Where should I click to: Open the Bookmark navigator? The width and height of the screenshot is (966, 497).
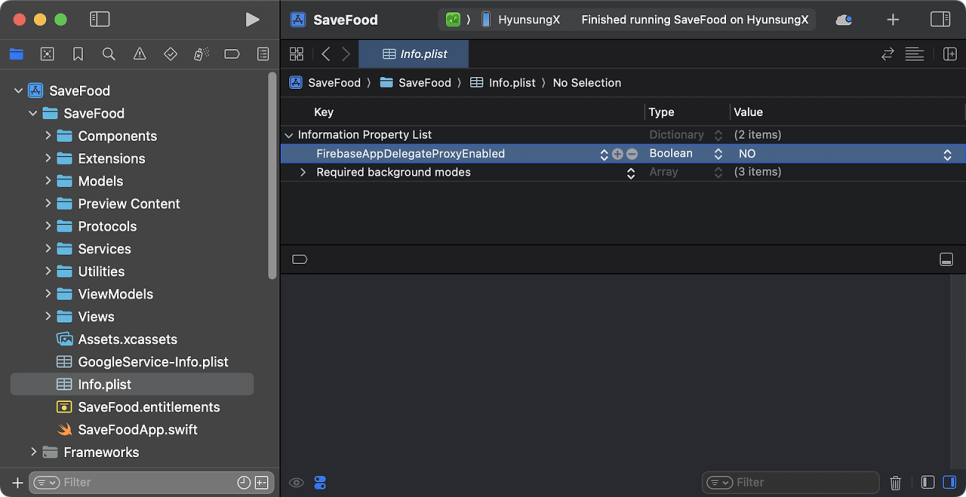click(x=78, y=54)
